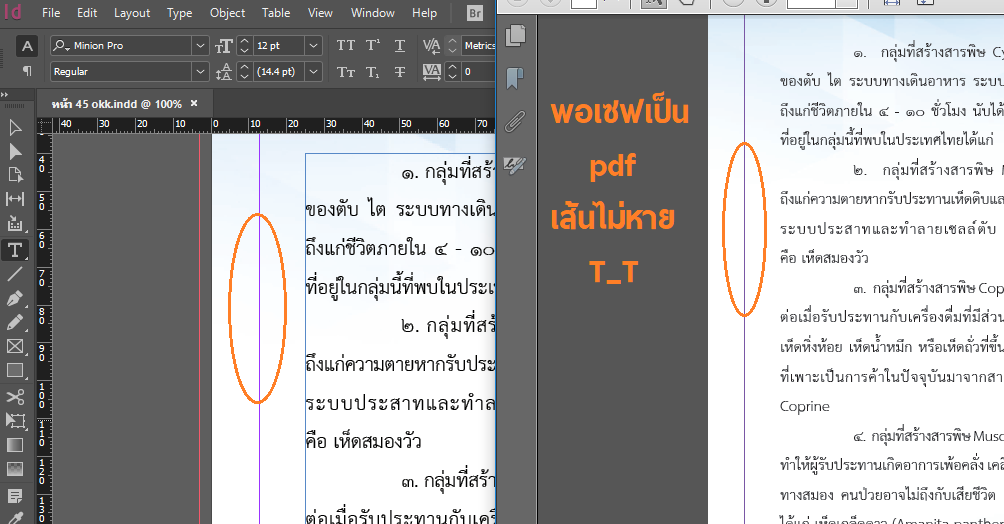Select the Line tool

point(15,275)
